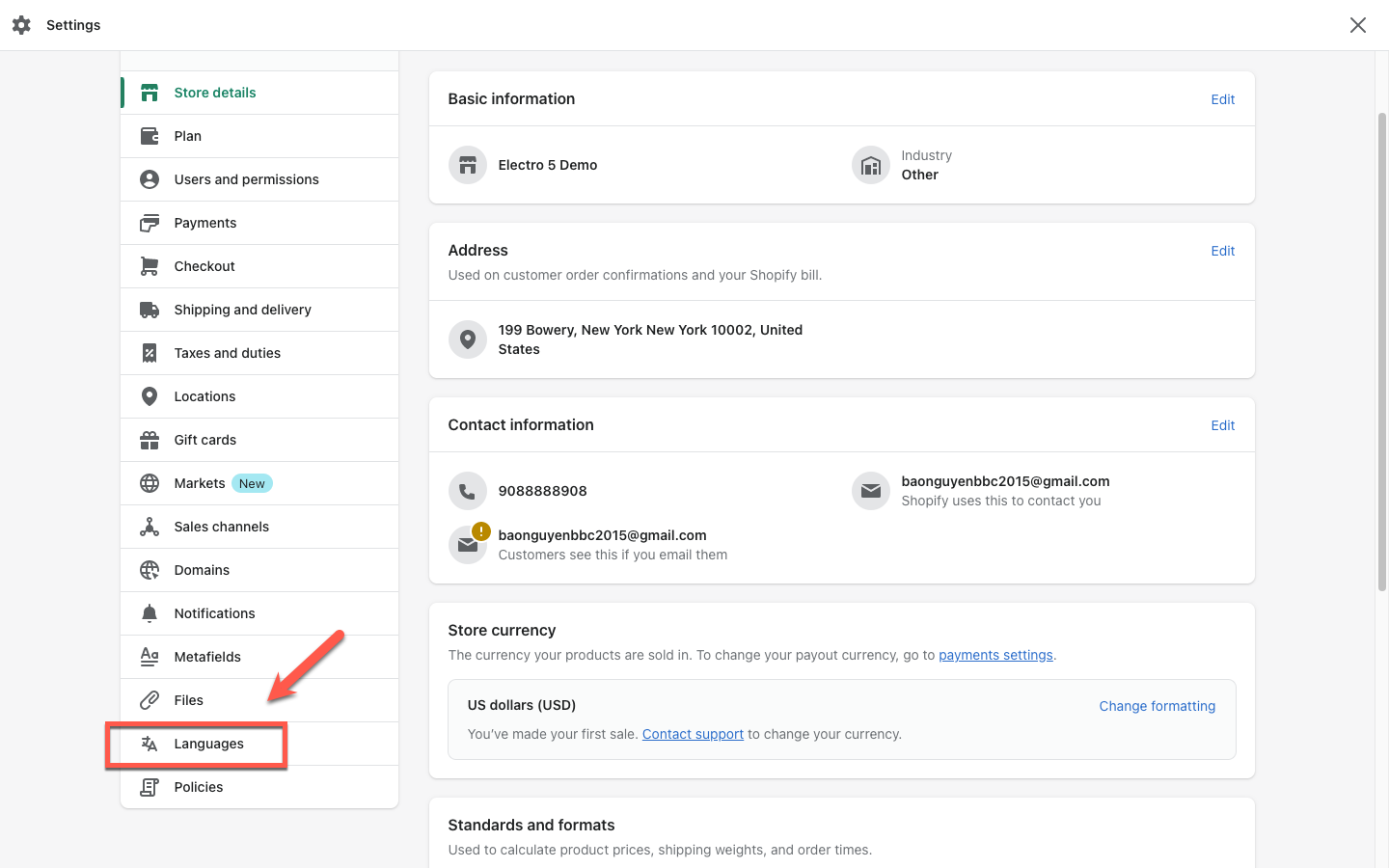
Task: Click the Store details storefront icon
Action: point(150,93)
